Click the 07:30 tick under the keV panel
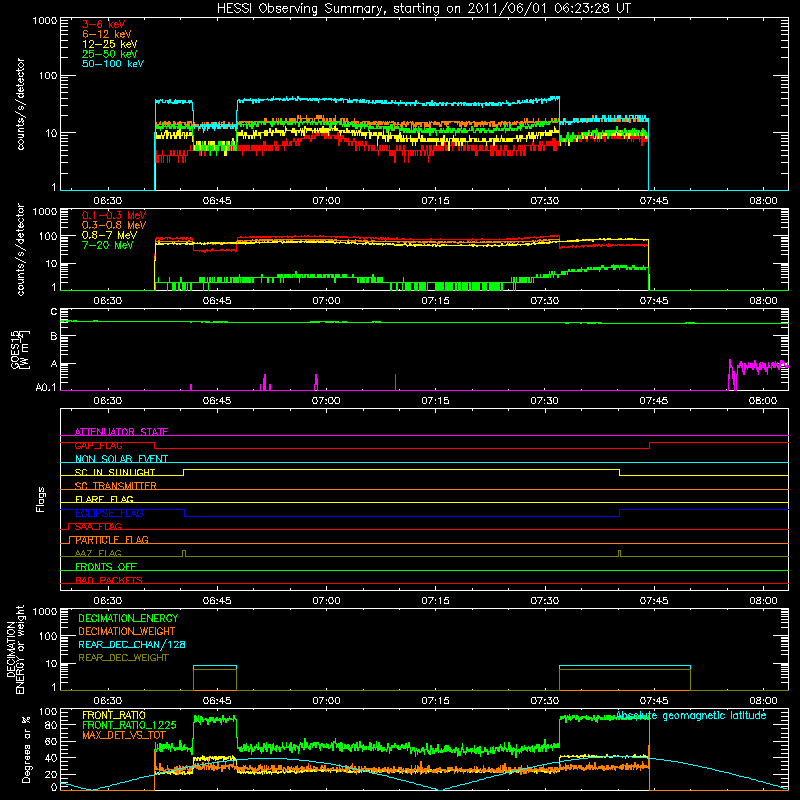800x800 pixels. (544, 201)
